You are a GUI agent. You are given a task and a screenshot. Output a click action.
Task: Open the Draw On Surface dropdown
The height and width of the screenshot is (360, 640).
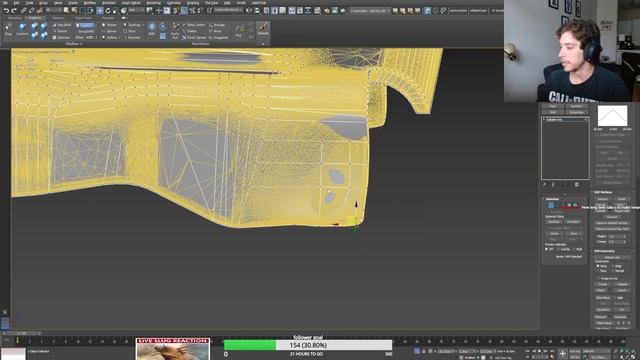(85, 25)
